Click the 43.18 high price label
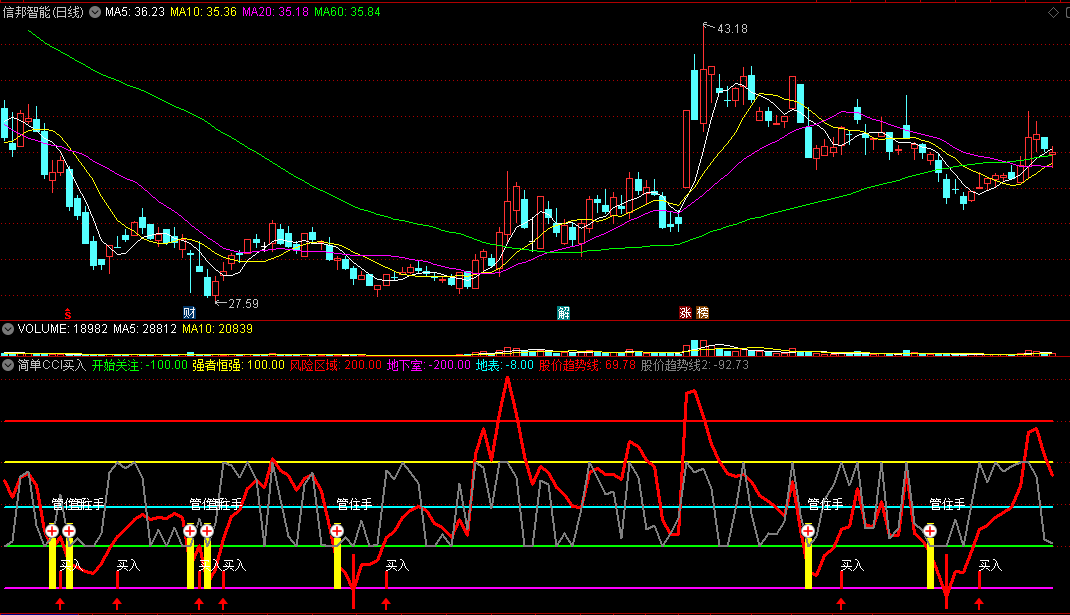Image resolution: width=1070 pixels, height=615 pixels. [732, 29]
